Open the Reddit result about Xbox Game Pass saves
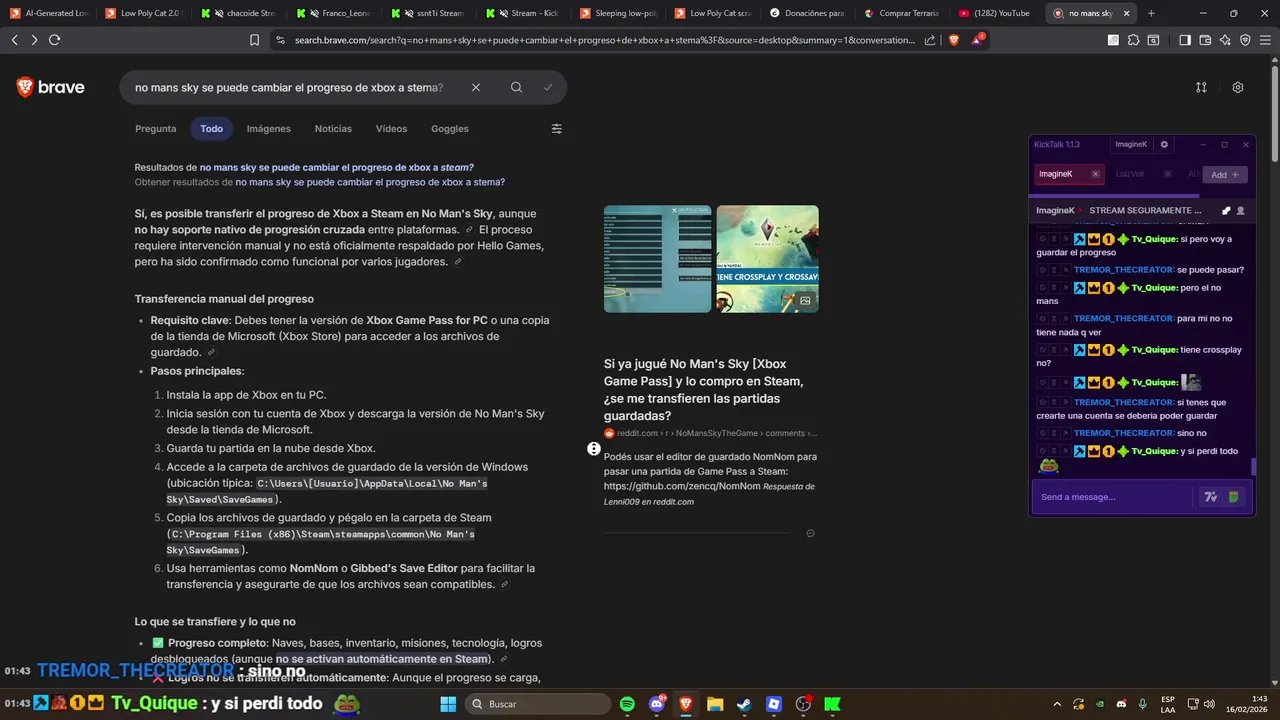 [x=704, y=390]
